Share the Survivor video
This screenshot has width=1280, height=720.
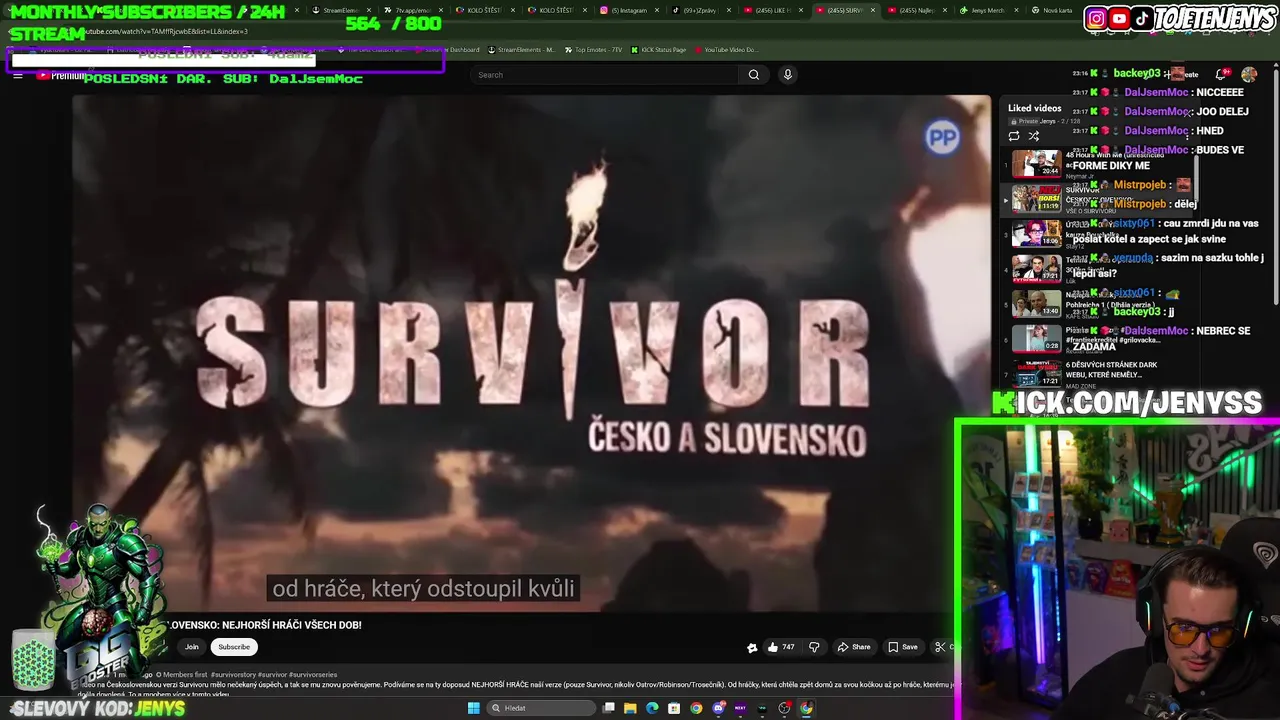pyautogui.click(x=853, y=647)
